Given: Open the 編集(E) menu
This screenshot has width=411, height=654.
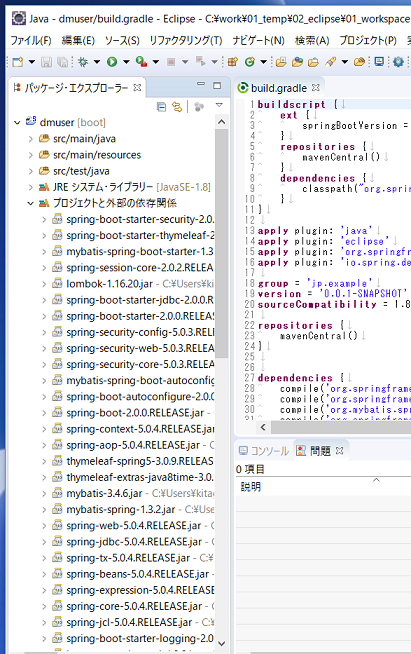Looking at the screenshot, I should pos(78,40).
